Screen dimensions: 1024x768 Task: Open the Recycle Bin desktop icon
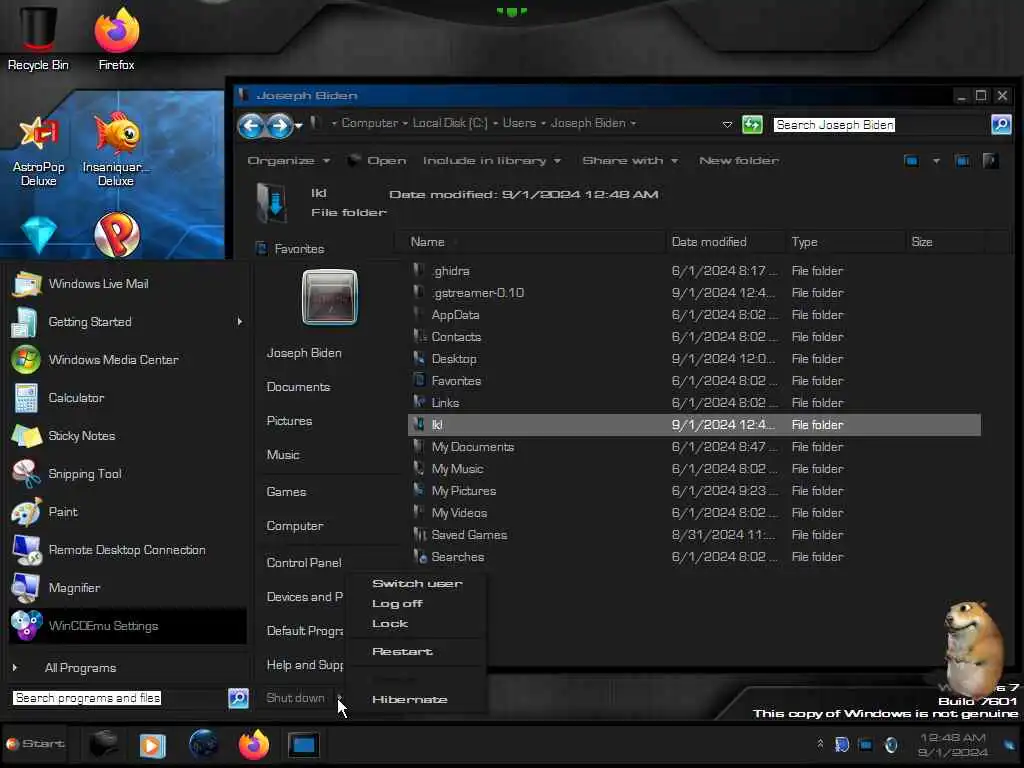38,37
